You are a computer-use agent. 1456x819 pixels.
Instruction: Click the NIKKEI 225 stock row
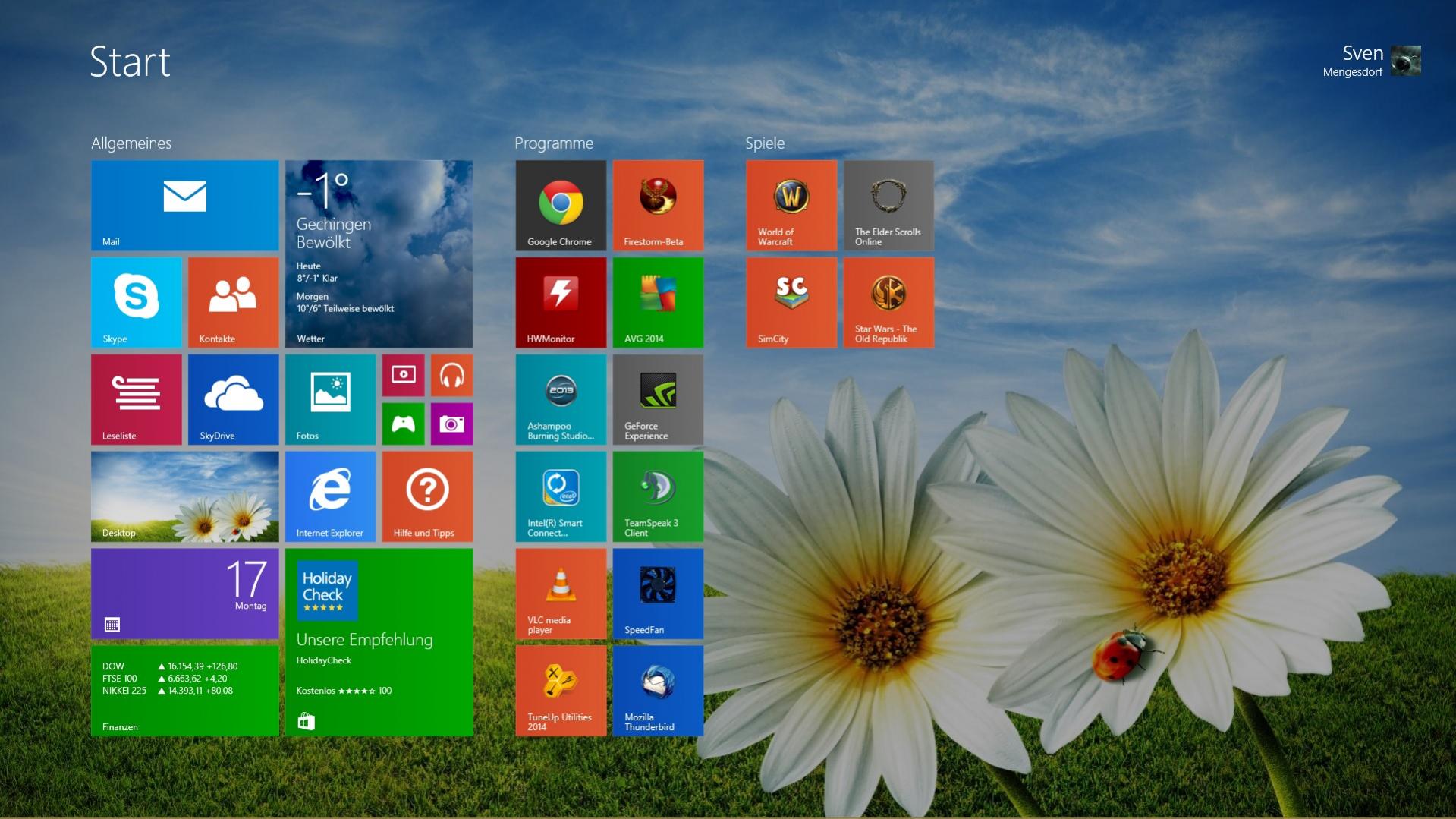pyautogui.click(x=168, y=691)
